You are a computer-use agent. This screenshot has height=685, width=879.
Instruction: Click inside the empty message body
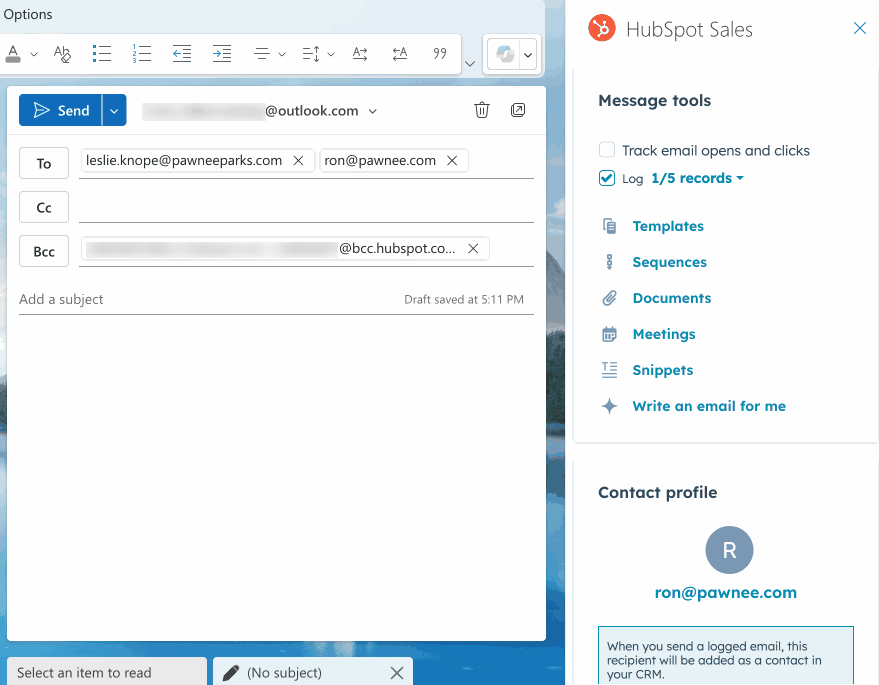(276, 476)
